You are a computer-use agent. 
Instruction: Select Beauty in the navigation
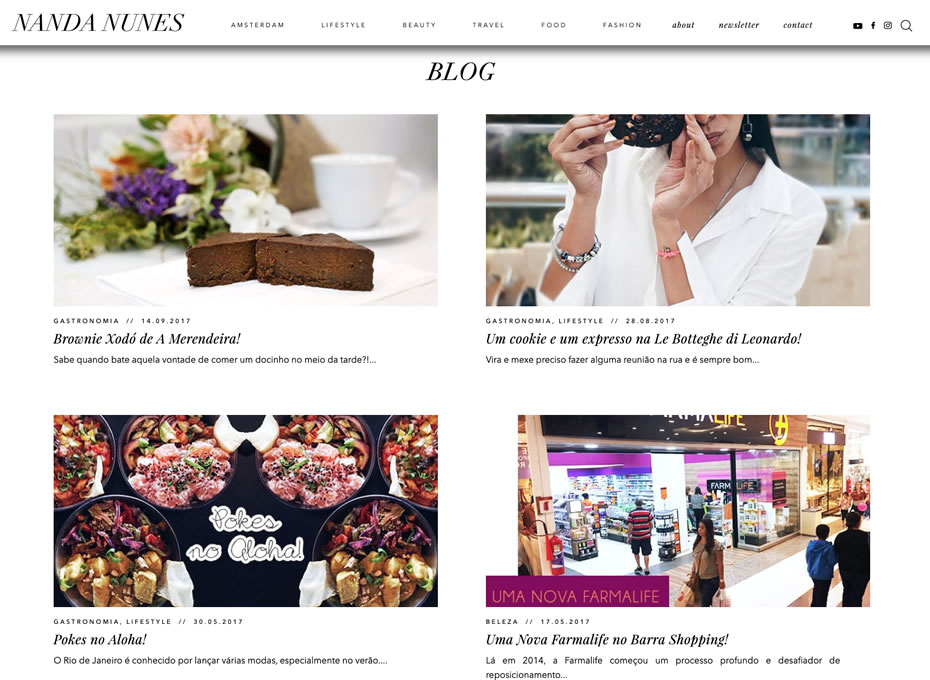point(419,25)
